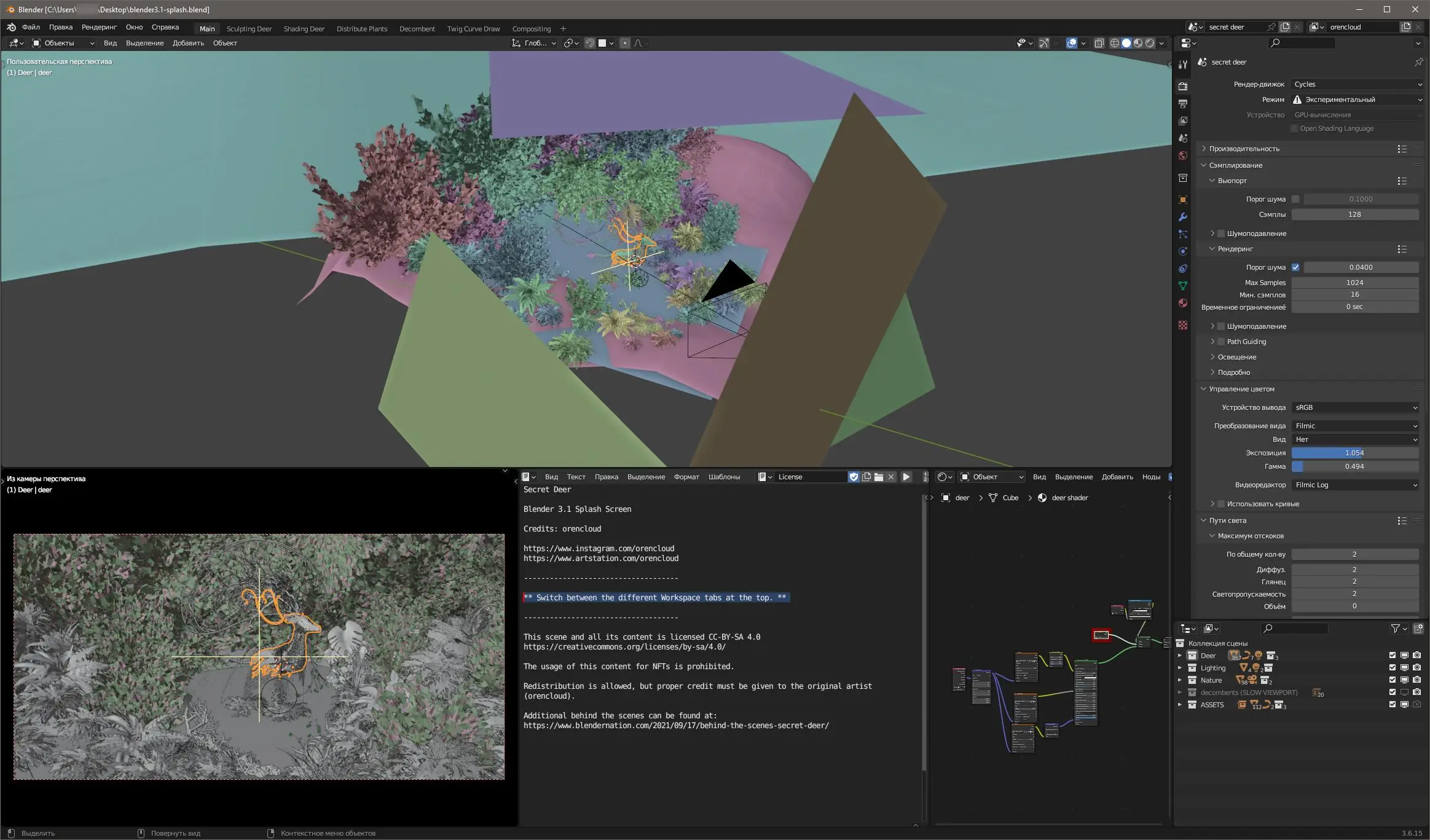Enable rendered viewport shading mode

click(1150, 43)
